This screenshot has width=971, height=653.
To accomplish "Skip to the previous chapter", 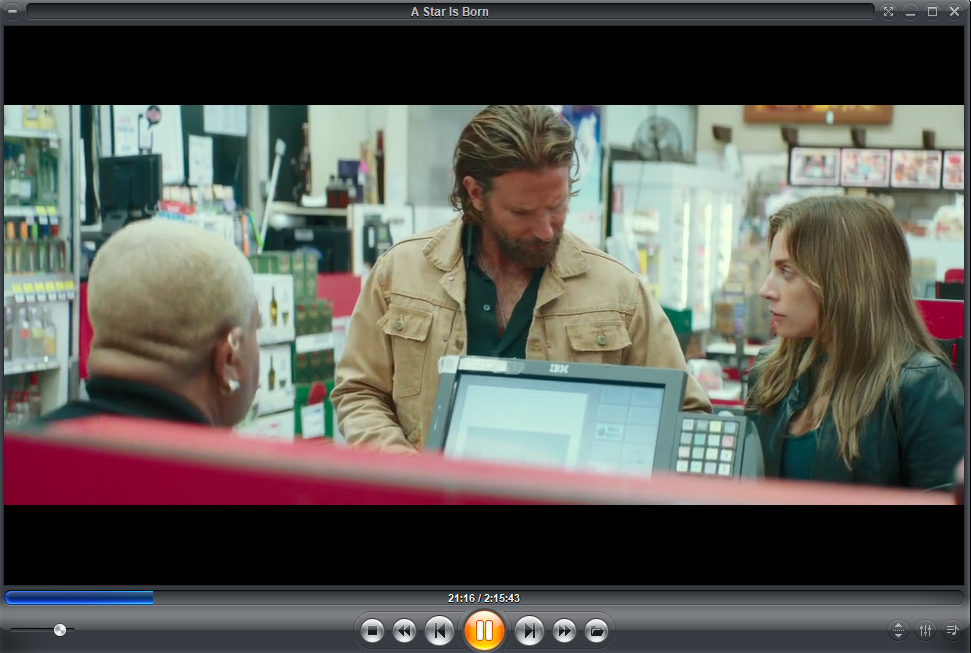I will pyautogui.click(x=440, y=631).
